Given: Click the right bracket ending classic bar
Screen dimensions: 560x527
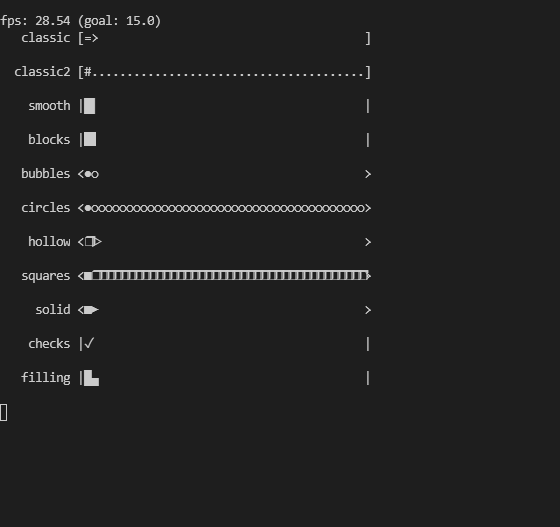Looking at the screenshot, I should click(x=368, y=38).
